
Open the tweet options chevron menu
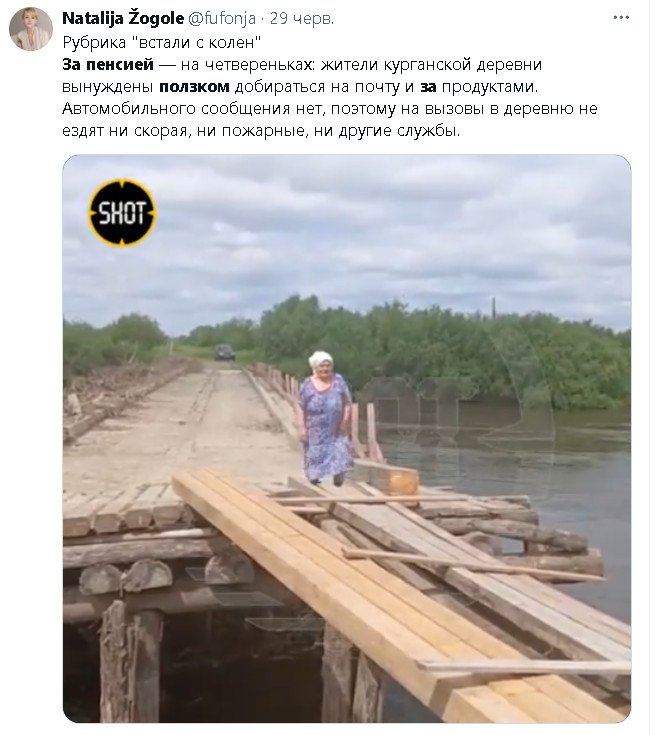(x=623, y=18)
